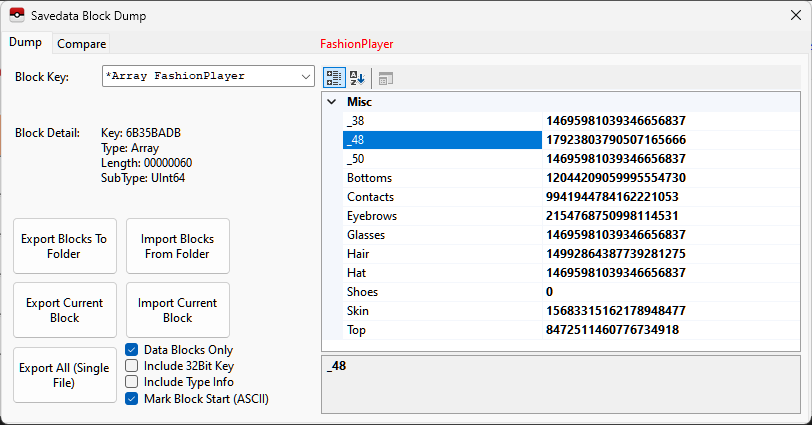Select the Top property row

(x=571, y=330)
